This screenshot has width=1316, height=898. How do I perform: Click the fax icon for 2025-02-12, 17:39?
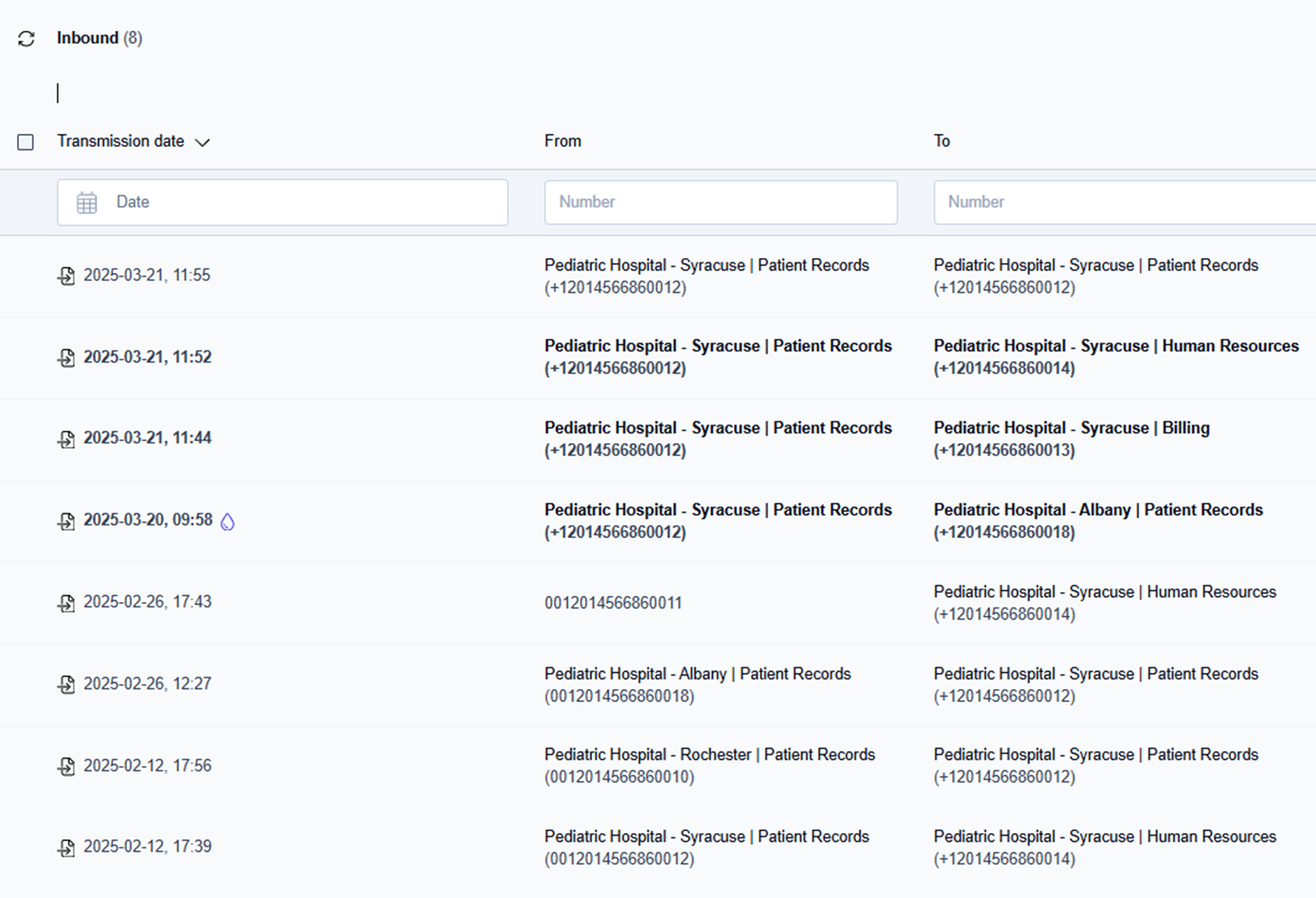(x=66, y=848)
